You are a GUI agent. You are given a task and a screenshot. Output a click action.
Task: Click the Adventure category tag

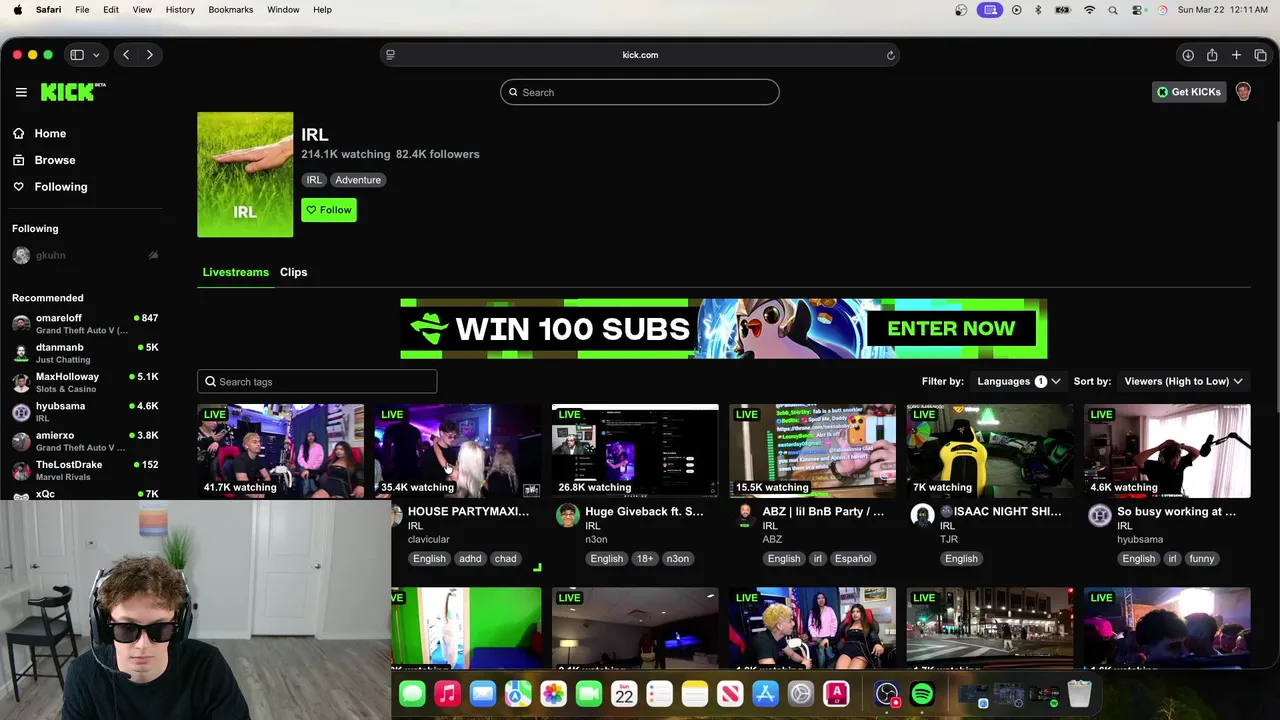tap(358, 180)
